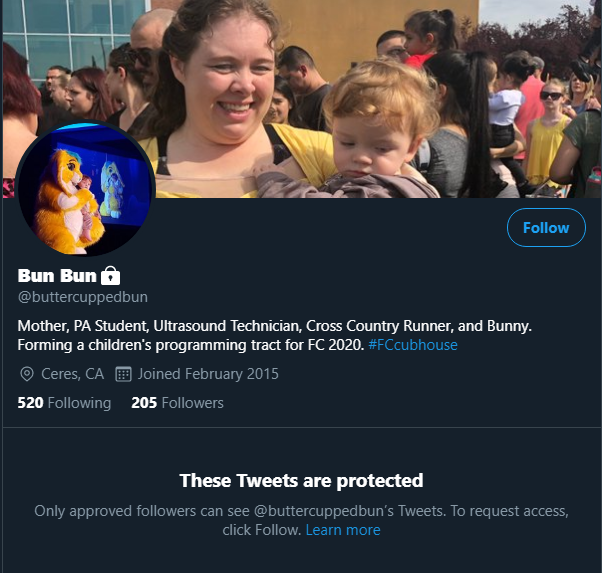Open the circular profile avatar picture
Image resolution: width=602 pixels, height=573 pixels.
[85, 188]
